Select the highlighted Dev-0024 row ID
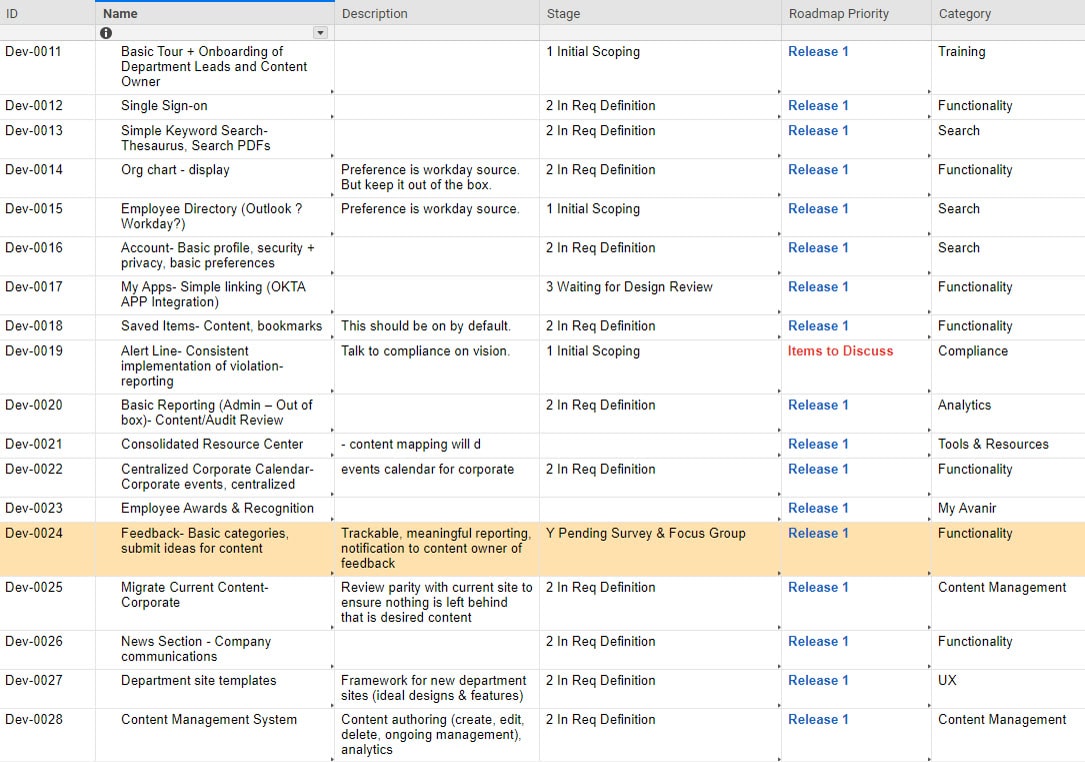Viewport: 1085px width, 762px height. coord(33,533)
